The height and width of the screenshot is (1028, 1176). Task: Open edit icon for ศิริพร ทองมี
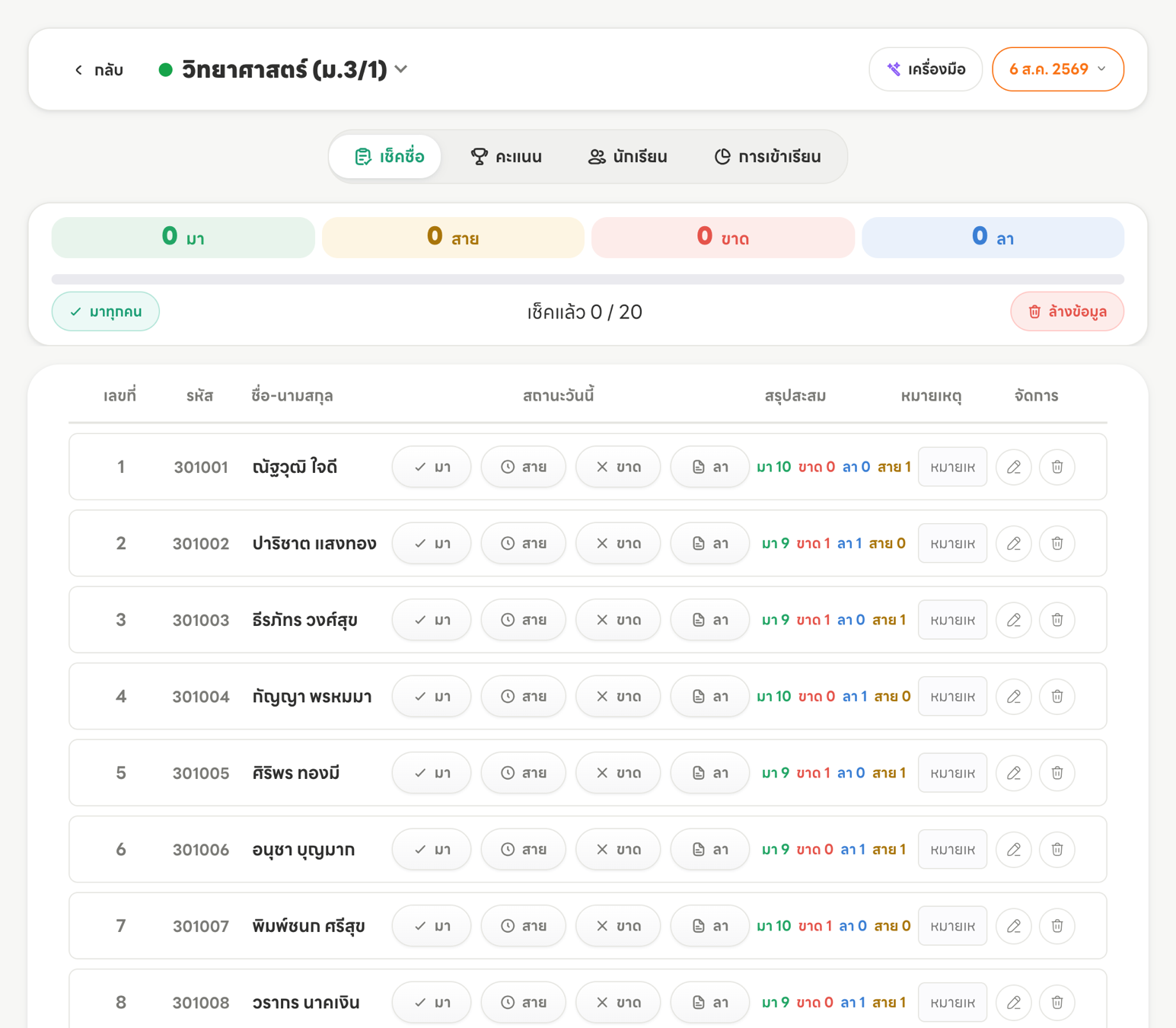(1014, 773)
